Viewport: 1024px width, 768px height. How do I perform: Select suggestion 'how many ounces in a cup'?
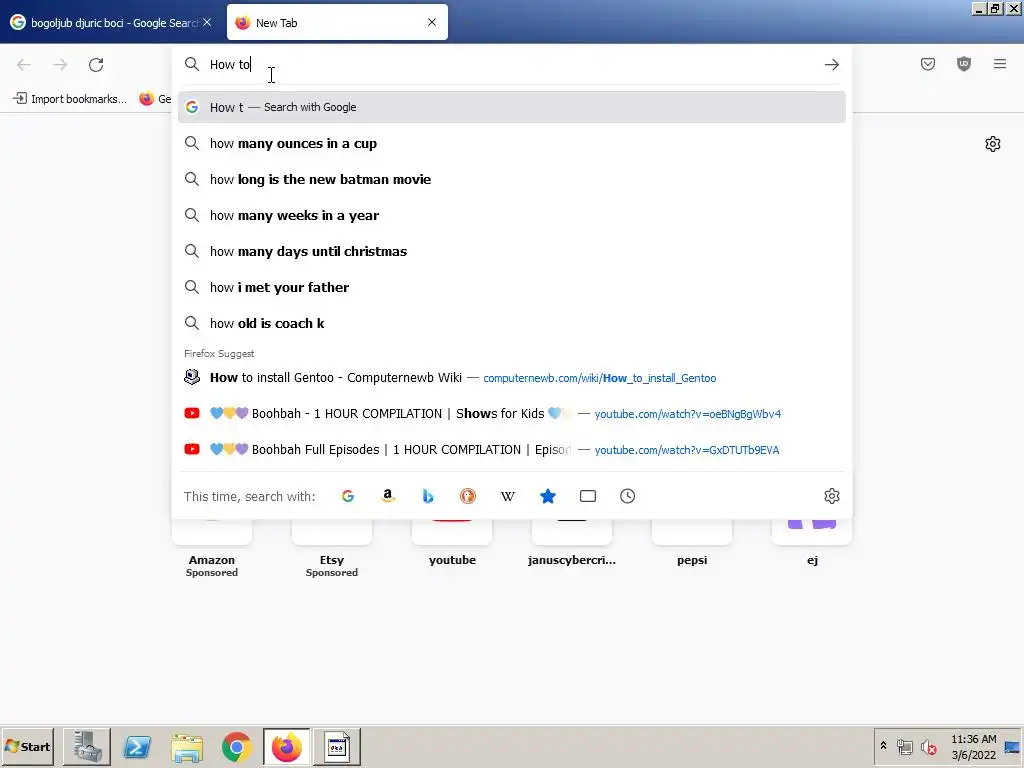[x=511, y=144]
